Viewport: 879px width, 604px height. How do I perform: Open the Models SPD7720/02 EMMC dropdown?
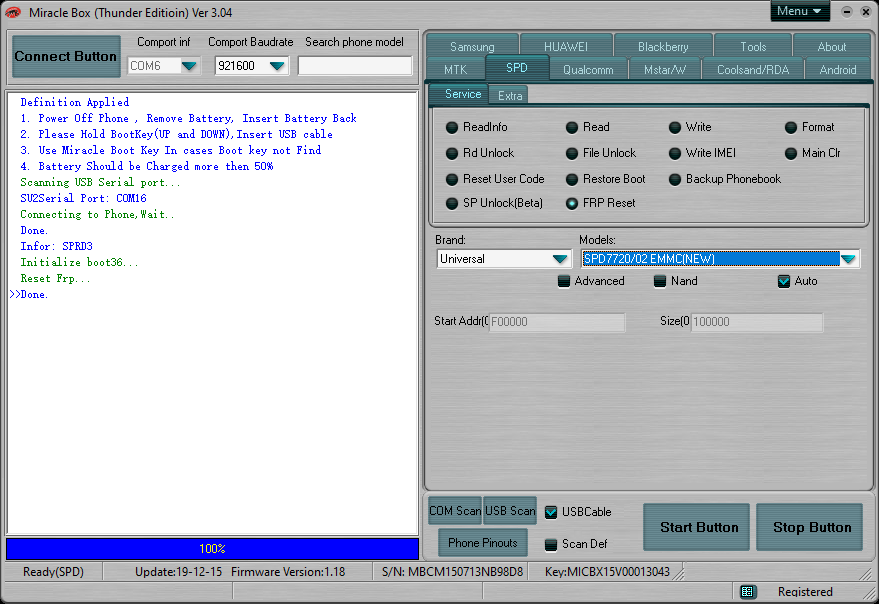849,259
